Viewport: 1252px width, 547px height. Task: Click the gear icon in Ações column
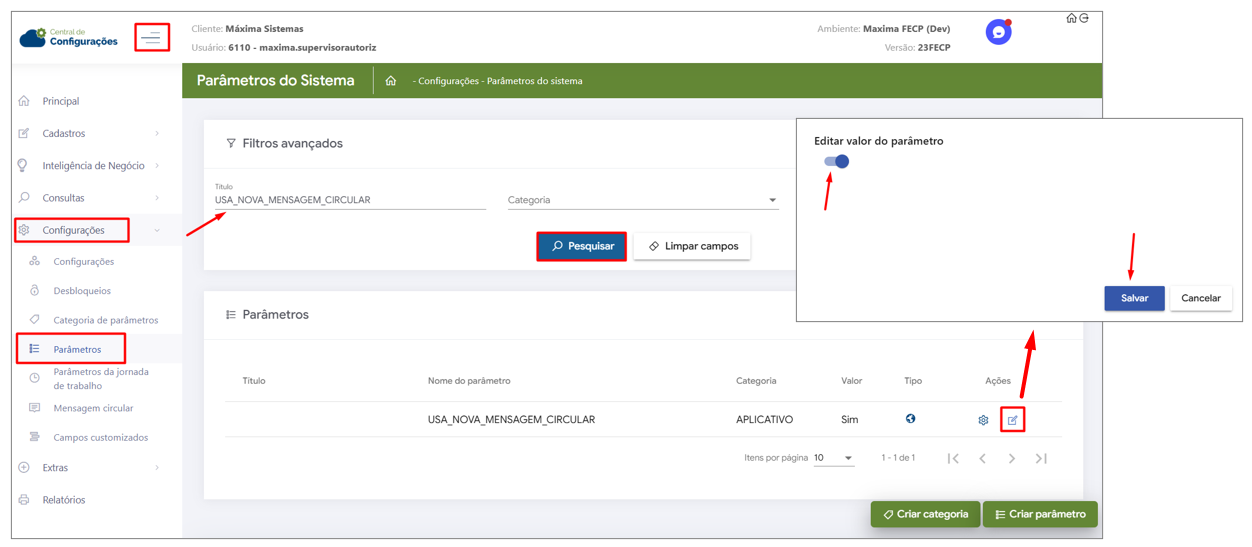pos(983,420)
